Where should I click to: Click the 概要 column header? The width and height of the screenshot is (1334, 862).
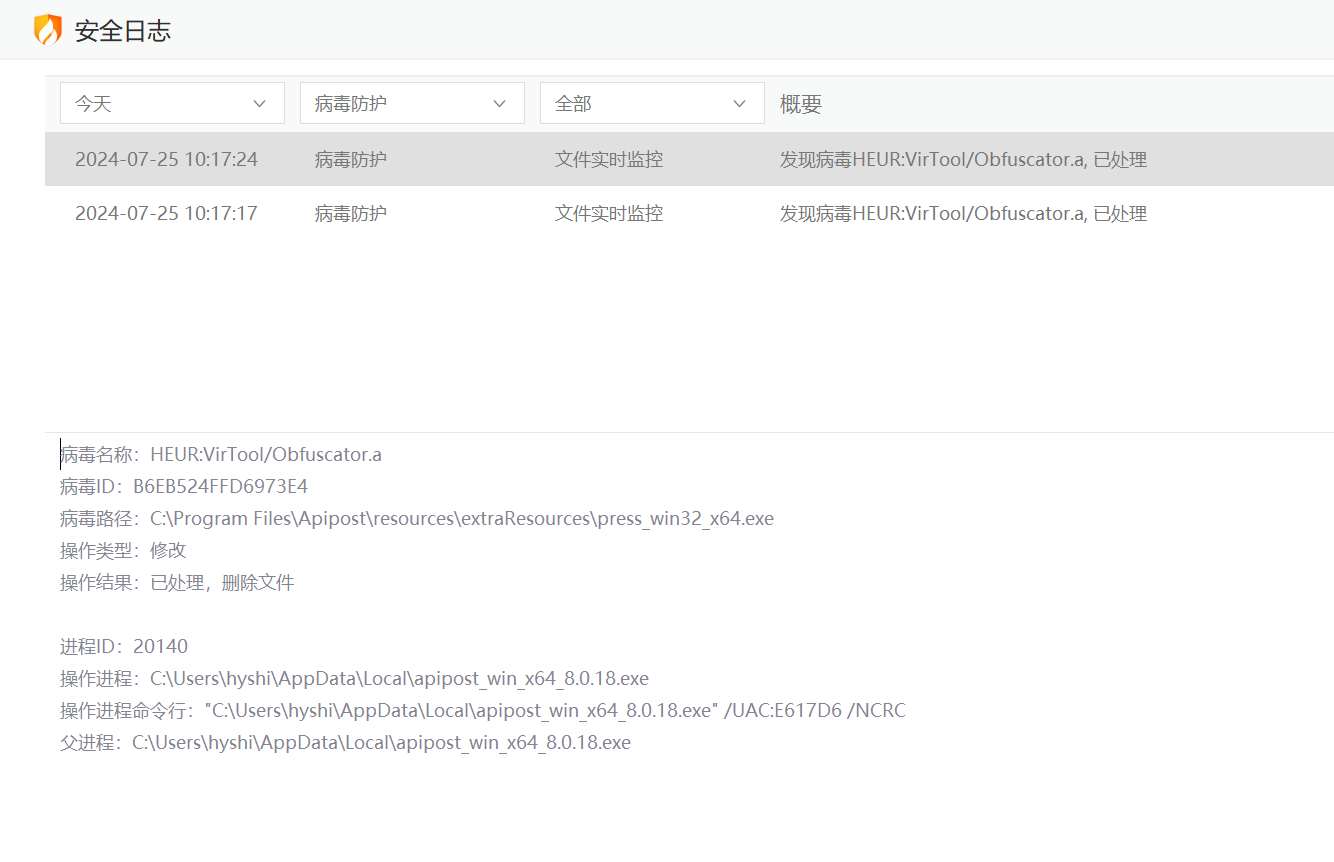click(x=801, y=104)
